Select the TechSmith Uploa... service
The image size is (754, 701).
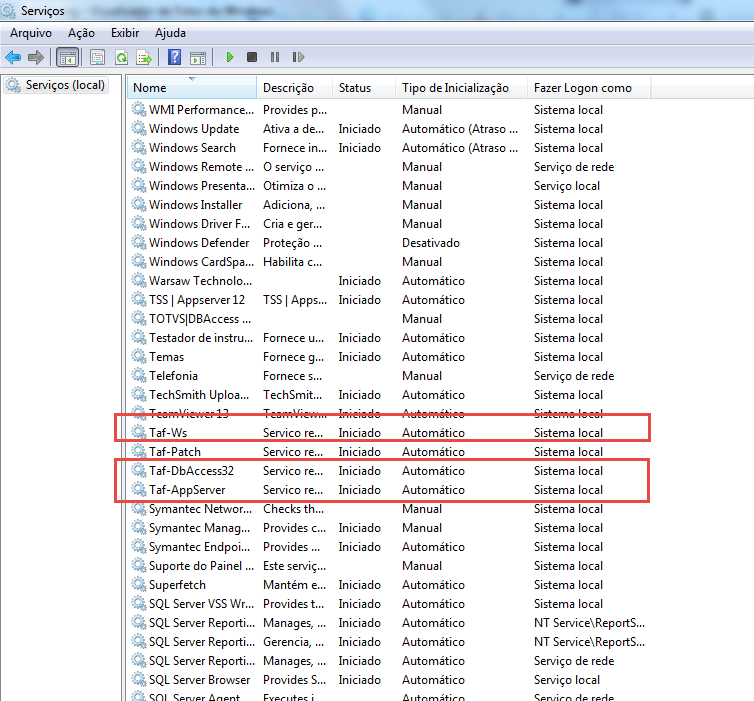click(389, 395)
